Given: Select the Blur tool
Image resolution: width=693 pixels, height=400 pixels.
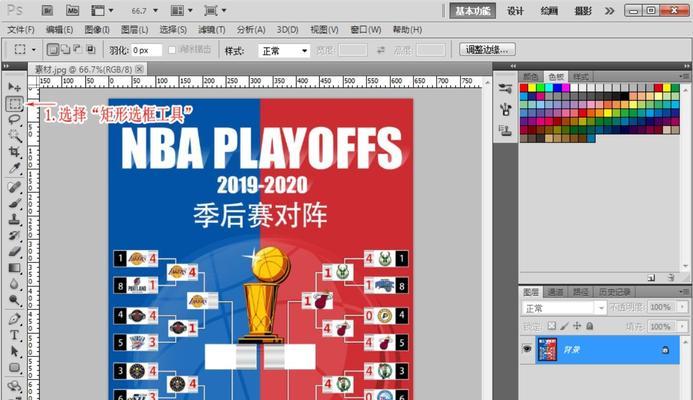Looking at the screenshot, I should point(14,284).
